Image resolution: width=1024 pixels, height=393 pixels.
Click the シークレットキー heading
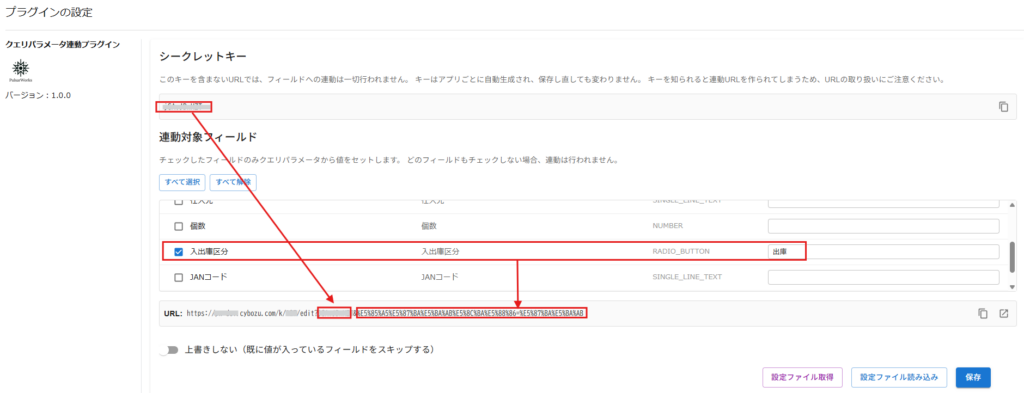202,58
